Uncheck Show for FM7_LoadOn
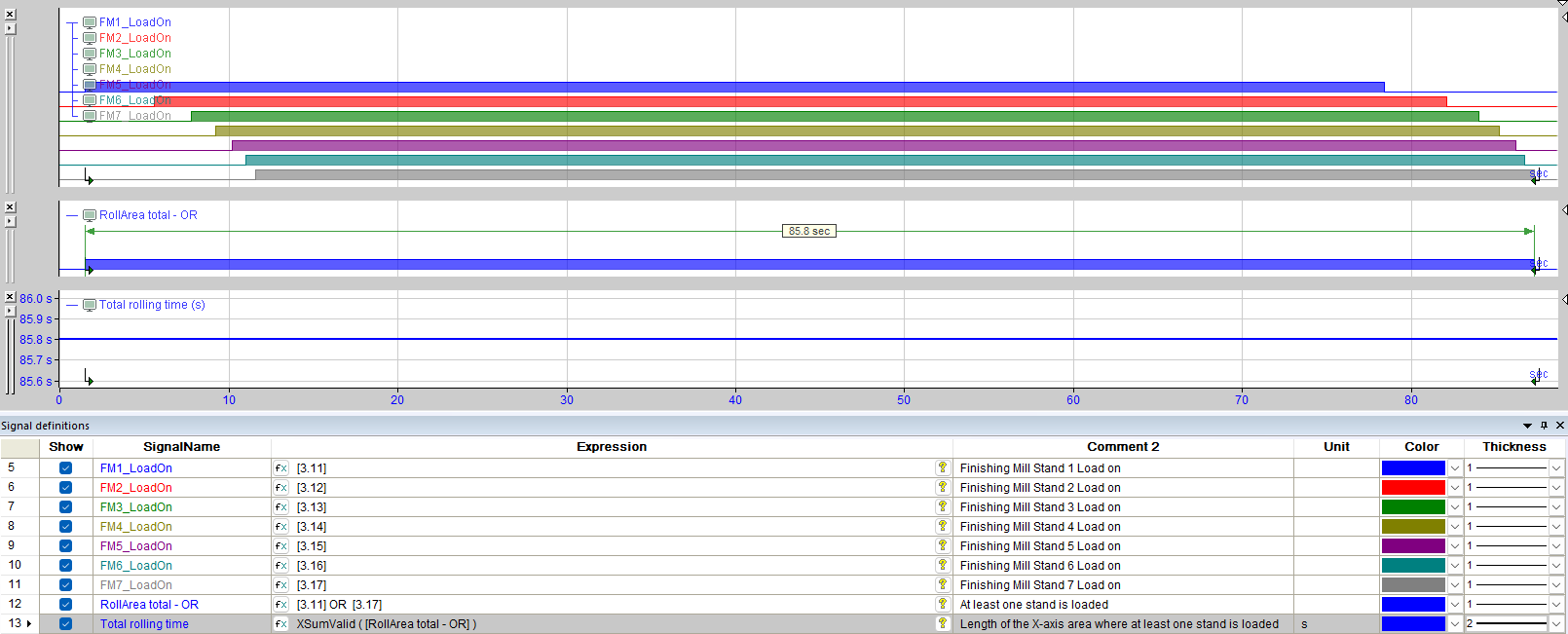 (65, 585)
